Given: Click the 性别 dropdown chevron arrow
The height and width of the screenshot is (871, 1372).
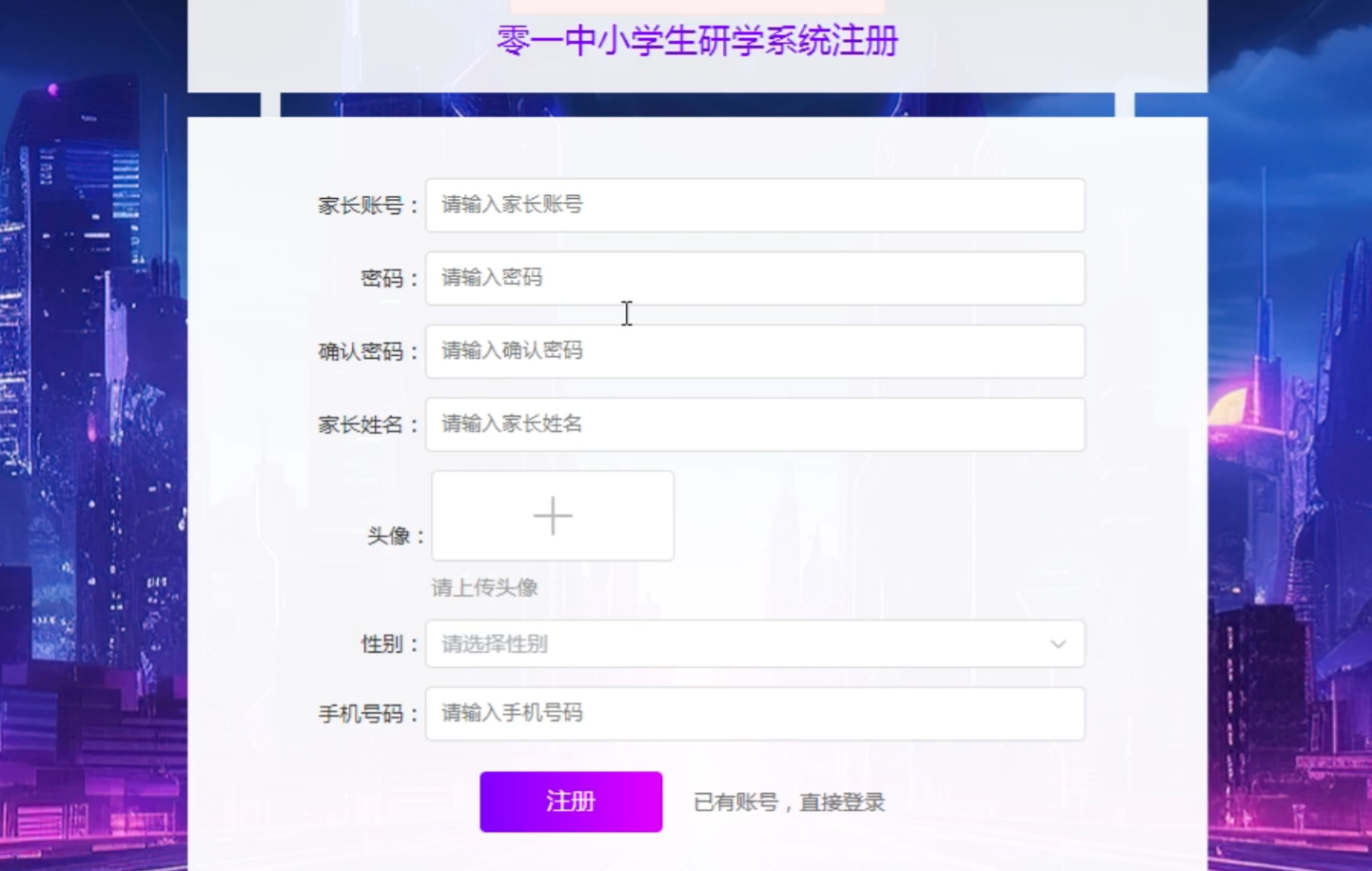Looking at the screenshot, I should [x=1058, y=644].
